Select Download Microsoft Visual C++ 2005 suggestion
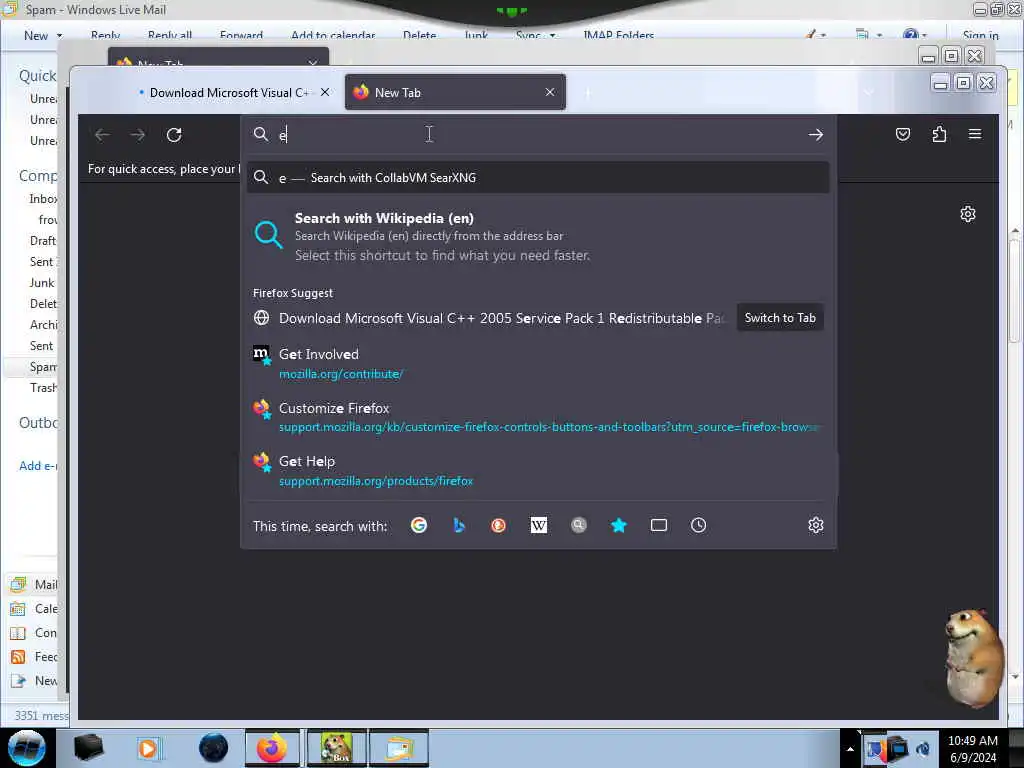The image size is (1024, 768). click(x=490, y=318)
